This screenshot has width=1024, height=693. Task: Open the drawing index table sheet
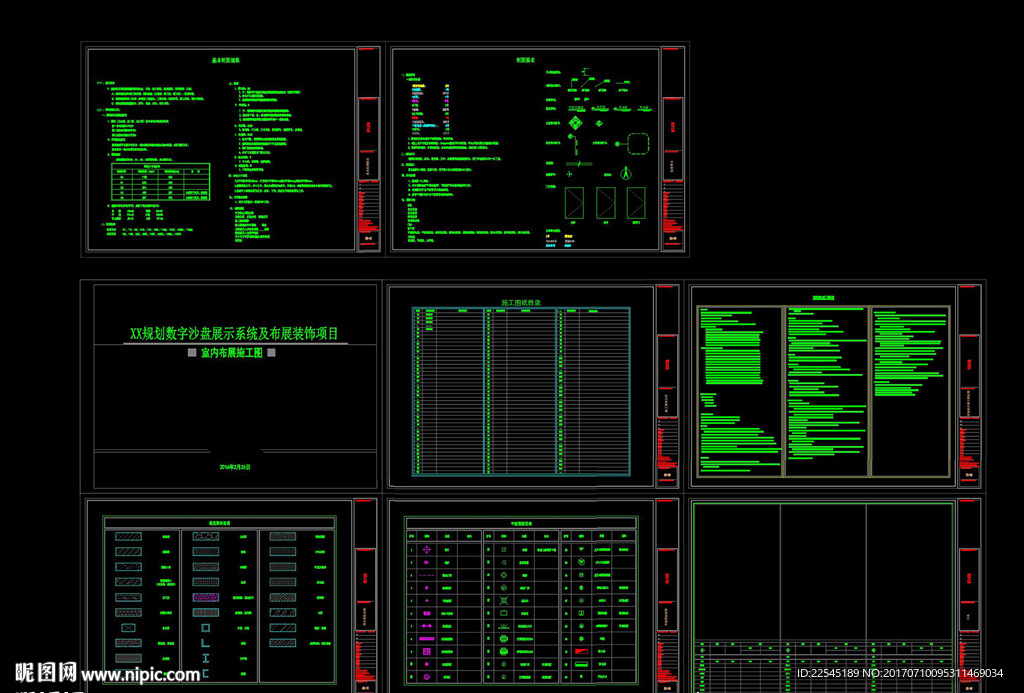coord(534,386)
